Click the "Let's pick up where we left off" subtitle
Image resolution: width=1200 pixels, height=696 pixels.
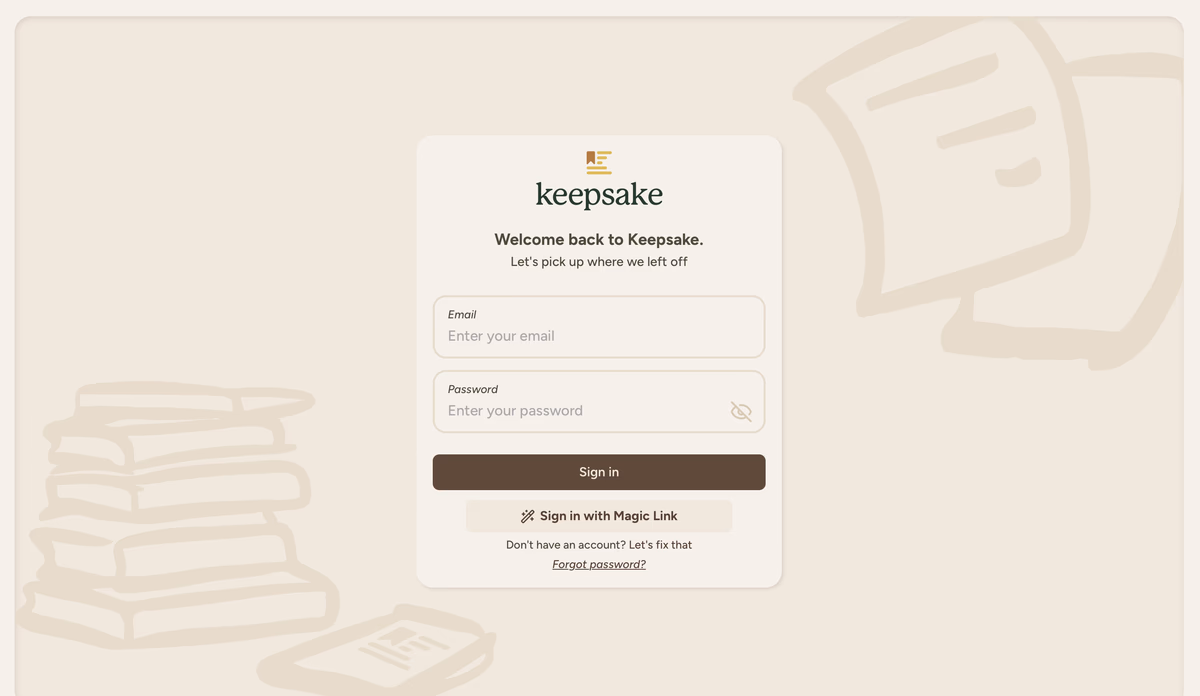point(599,262)
